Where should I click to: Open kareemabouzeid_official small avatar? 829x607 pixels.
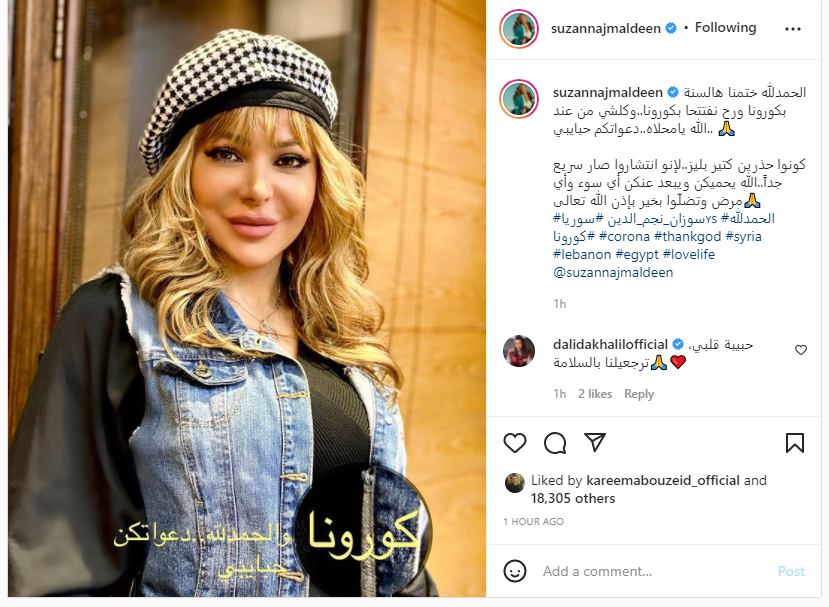tap(514, 482)
